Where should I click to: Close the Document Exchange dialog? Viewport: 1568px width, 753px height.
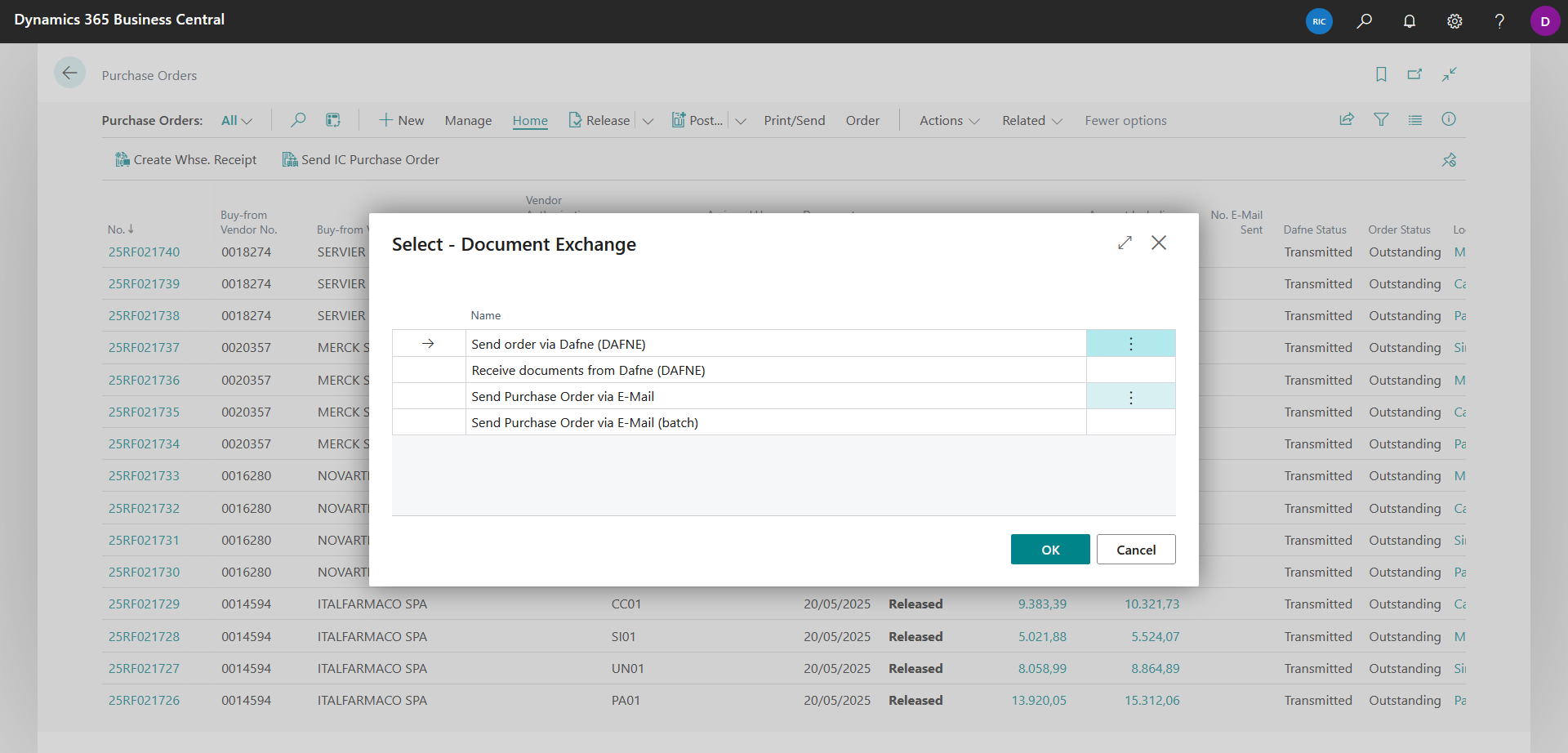click(x=1159, y=243)
